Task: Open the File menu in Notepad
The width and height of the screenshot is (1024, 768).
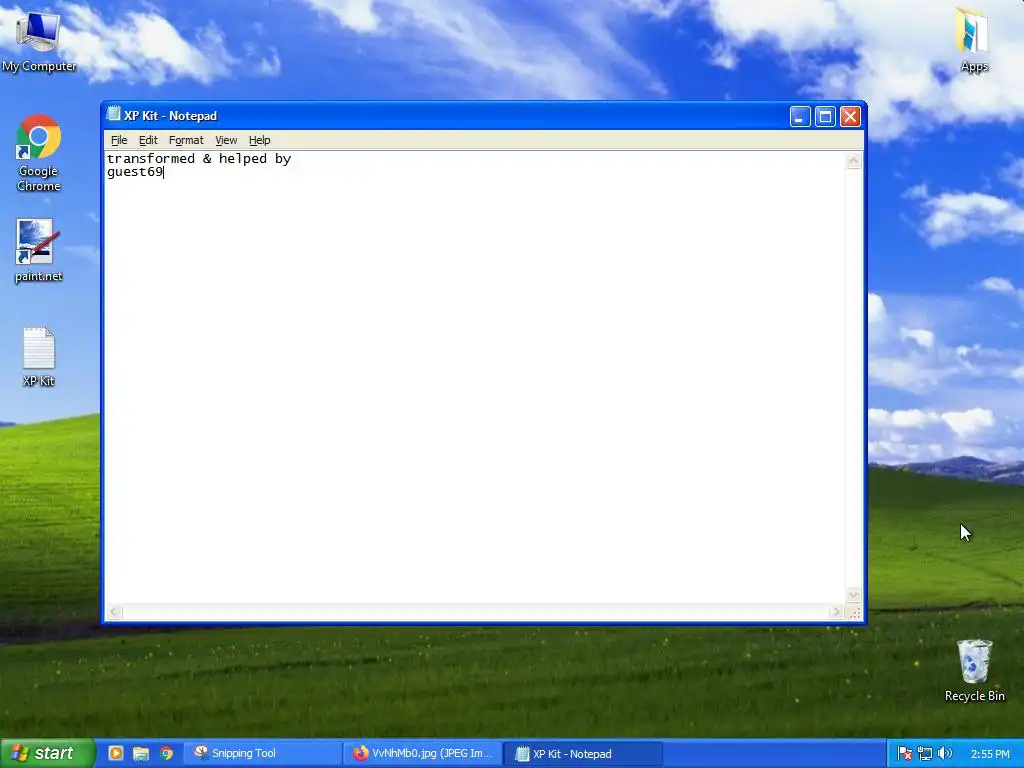Action: (x=119, y=140)
